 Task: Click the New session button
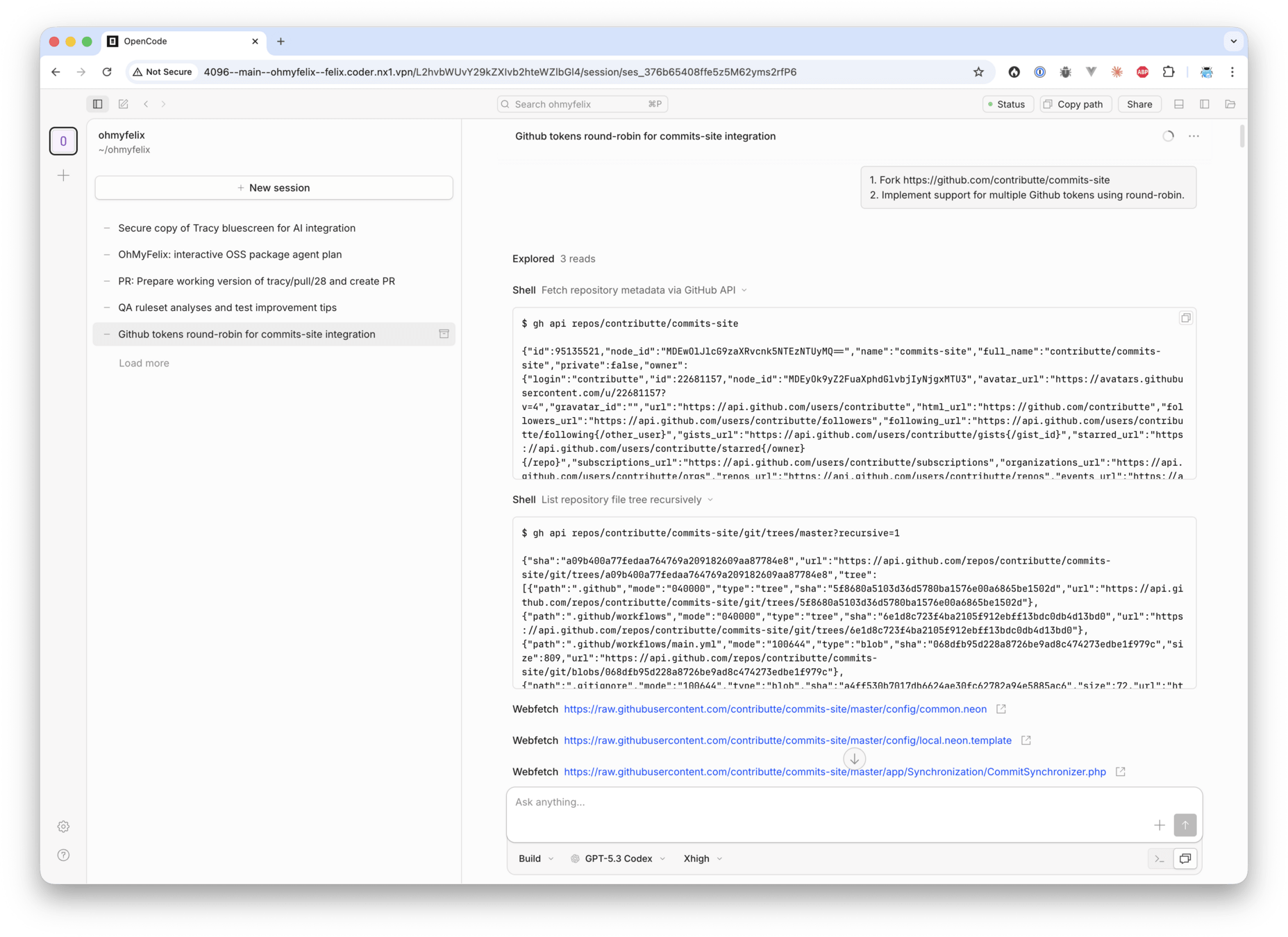coord(274,188)
